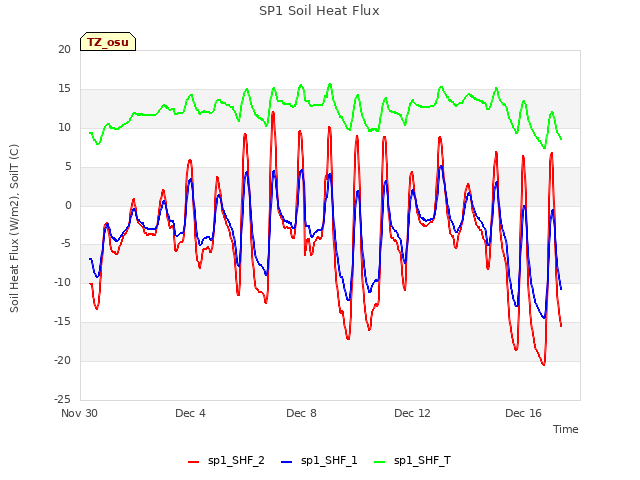The height and width of the screenshot is (480, 640).
Task: Click the 0 y-axis tick label
Action: (x=68, y=206)
